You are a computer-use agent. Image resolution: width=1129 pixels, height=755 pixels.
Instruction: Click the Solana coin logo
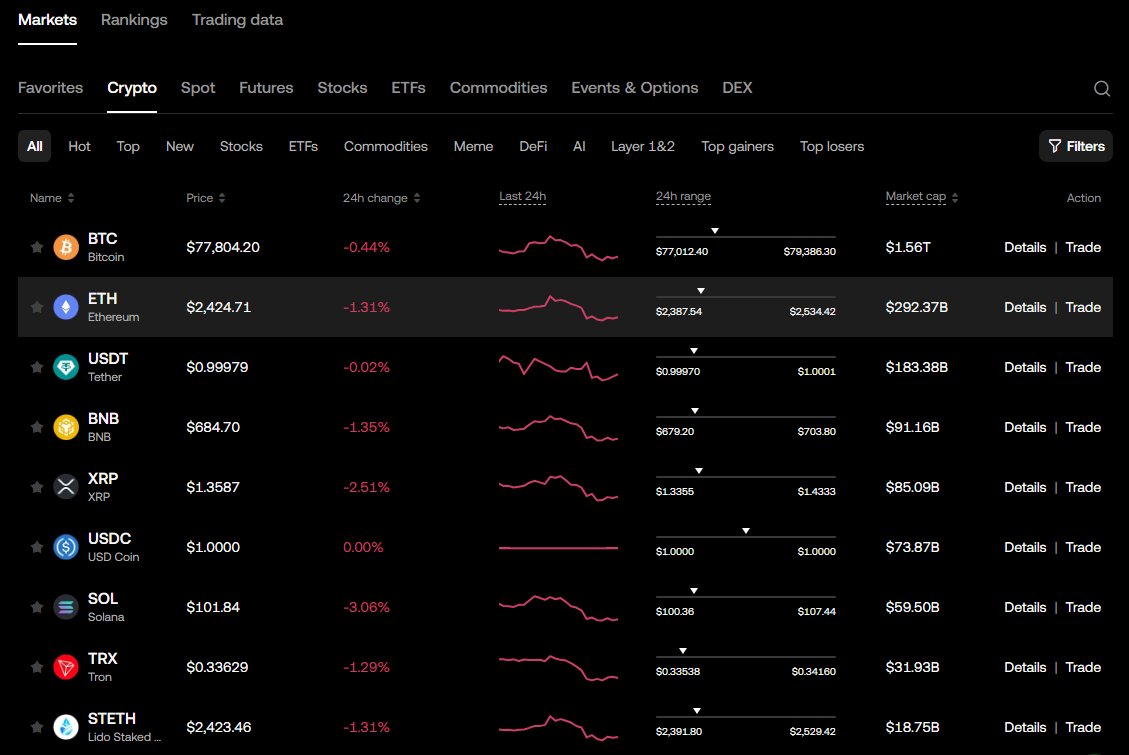point(66,607)
